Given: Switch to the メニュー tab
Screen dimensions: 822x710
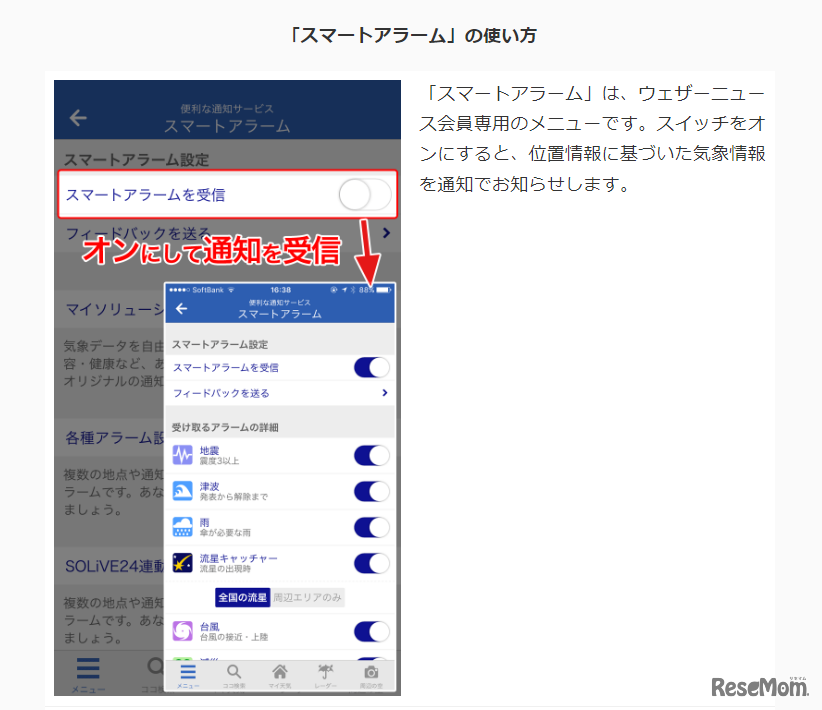Looking at the screenshot, I should (187, 672).
